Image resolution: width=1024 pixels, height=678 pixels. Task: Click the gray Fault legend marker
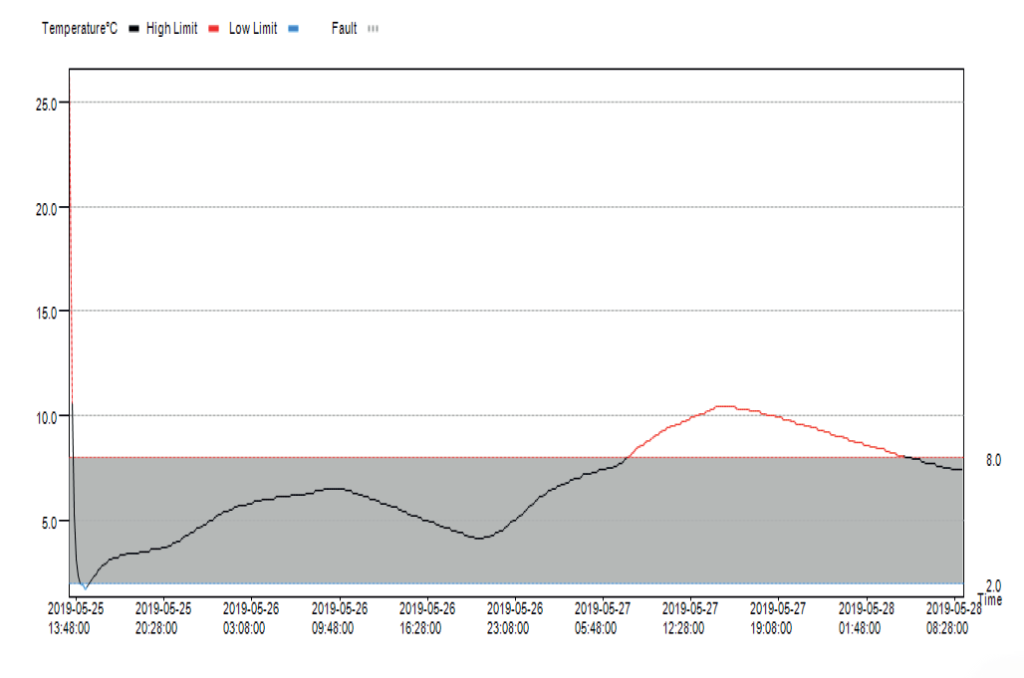373,29
